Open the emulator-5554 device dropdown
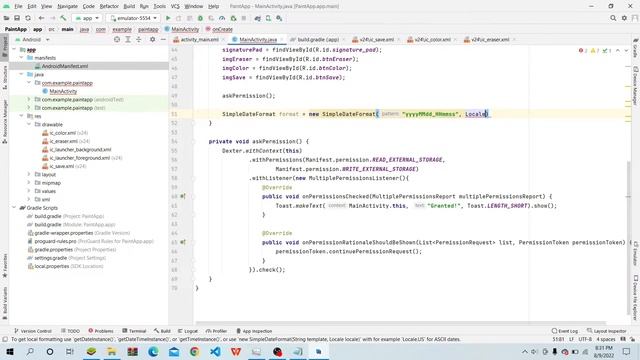The height and width of the screenshot is (360, 640). click(x=133, y=18)
